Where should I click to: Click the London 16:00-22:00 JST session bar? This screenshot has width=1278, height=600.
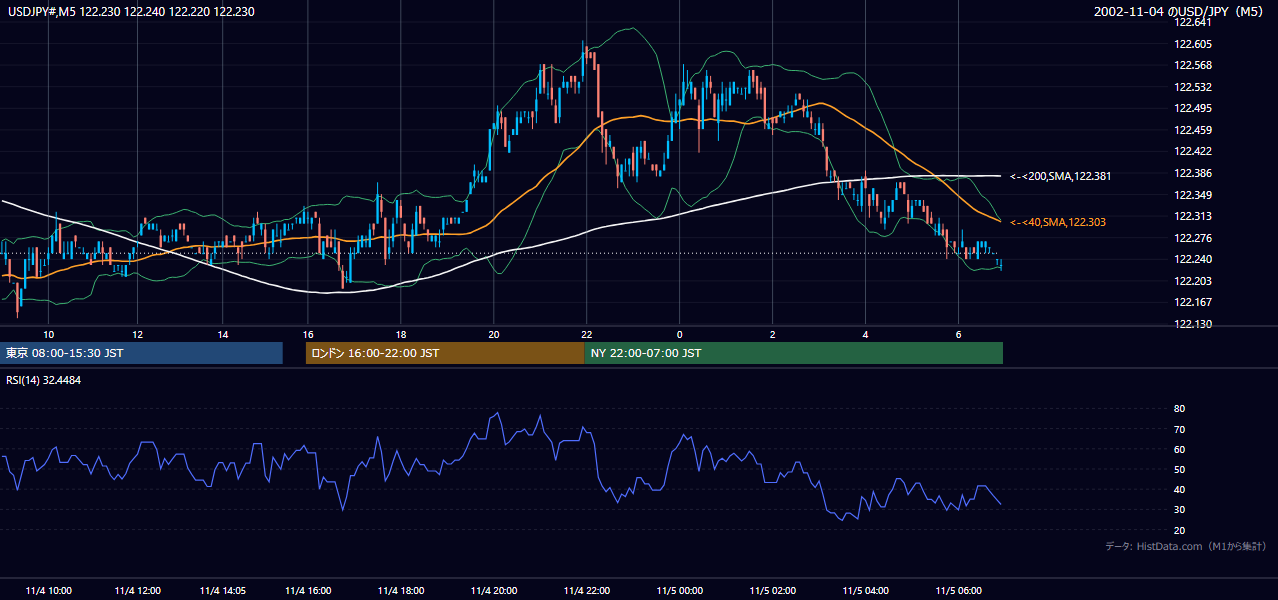tap(445, 353)
